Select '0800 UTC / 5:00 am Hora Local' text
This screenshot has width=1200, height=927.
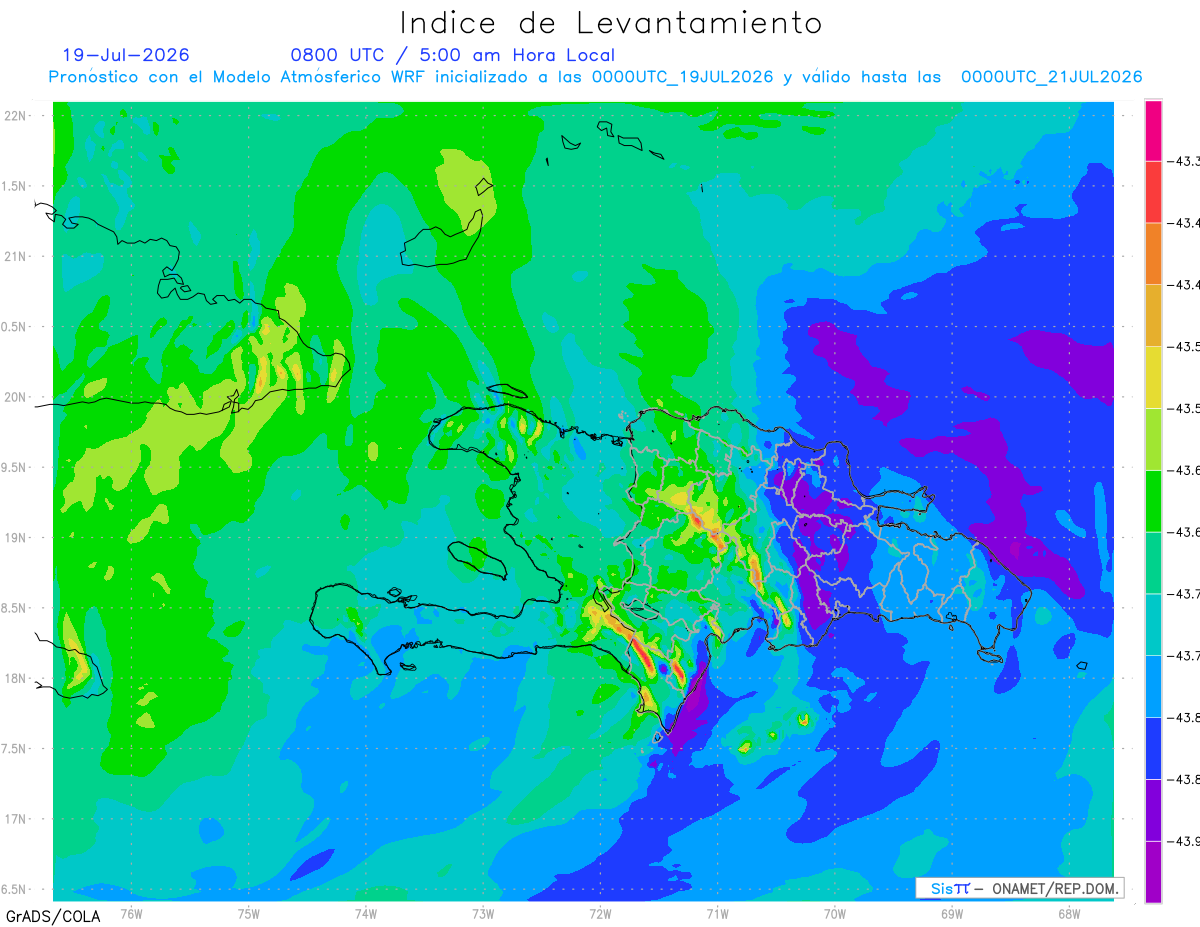[x=453, y=55]
